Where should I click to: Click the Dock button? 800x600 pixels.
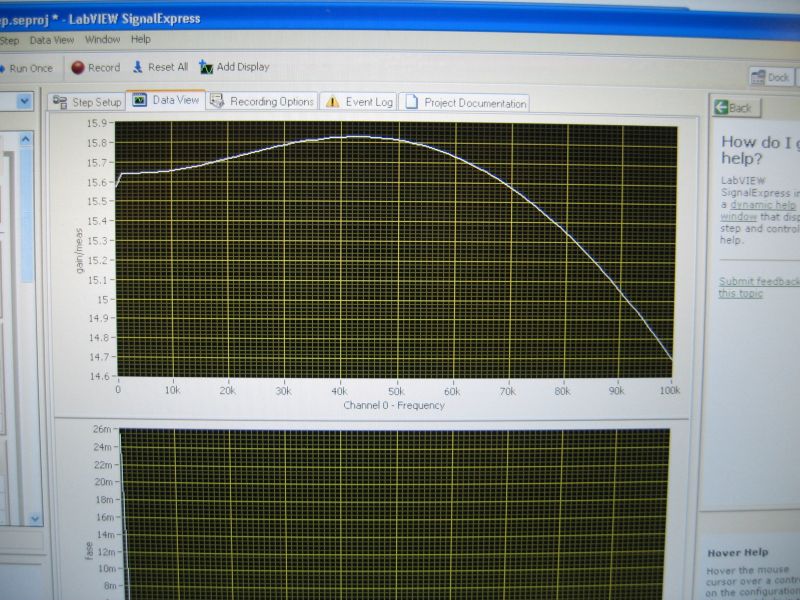click(x=771, y=78)
